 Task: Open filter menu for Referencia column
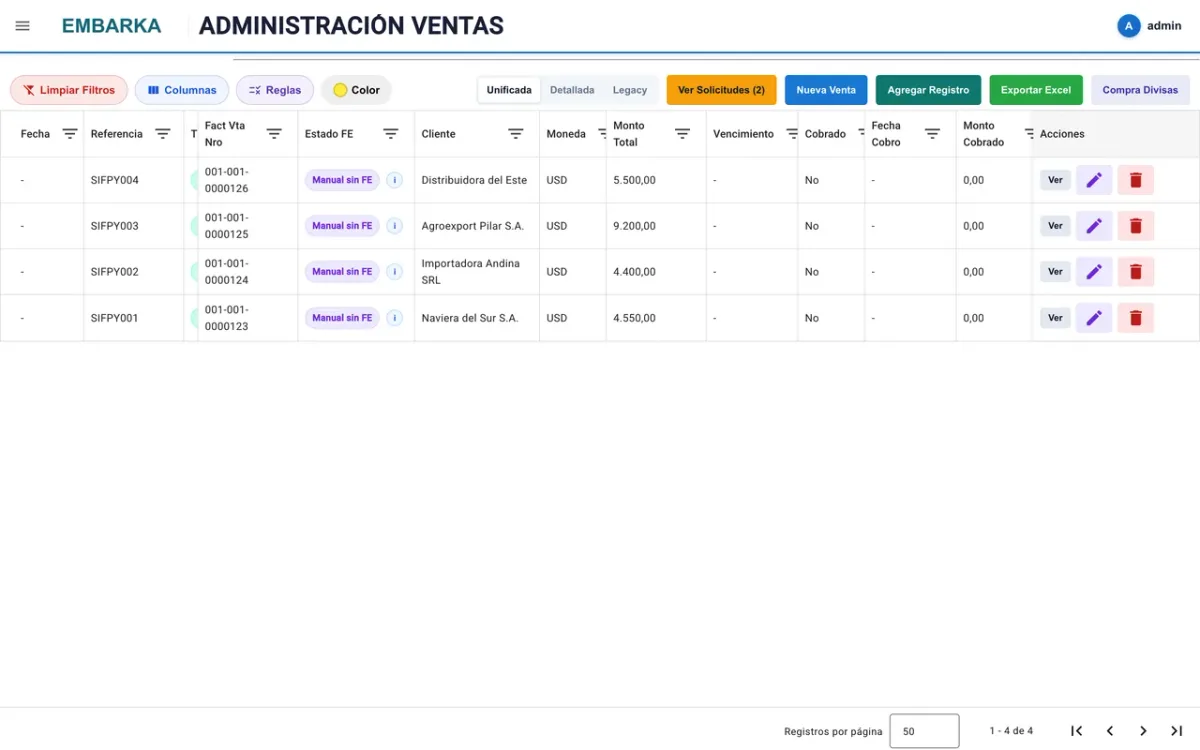(163, 134)
